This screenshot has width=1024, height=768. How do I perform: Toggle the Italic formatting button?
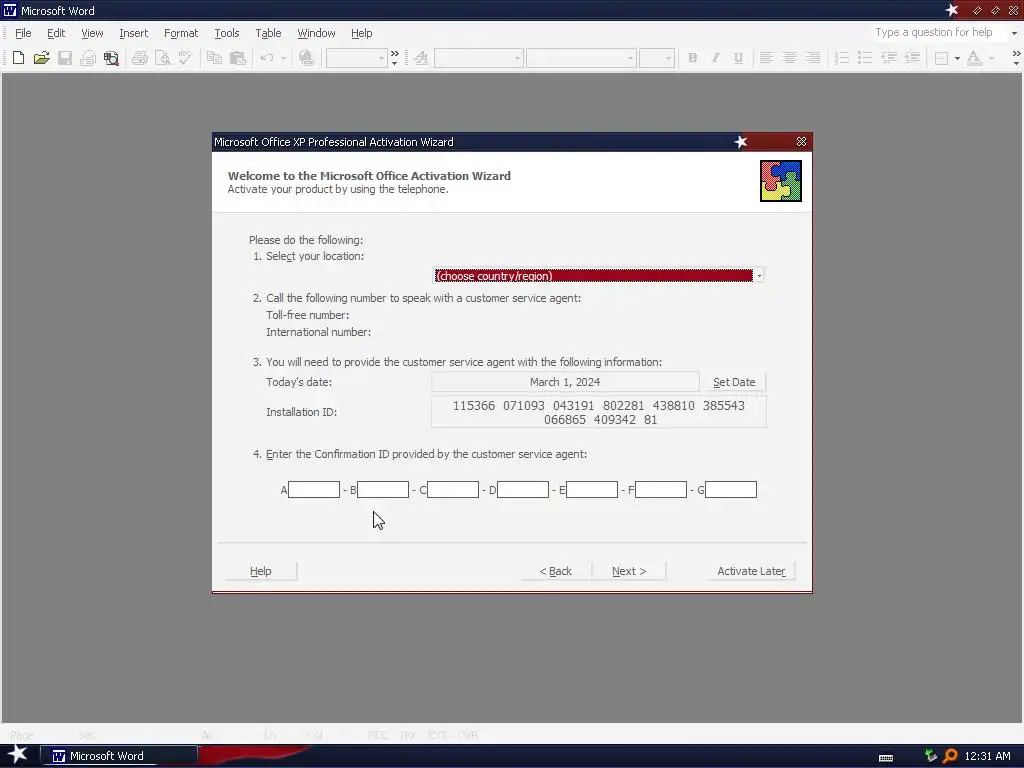715,58
